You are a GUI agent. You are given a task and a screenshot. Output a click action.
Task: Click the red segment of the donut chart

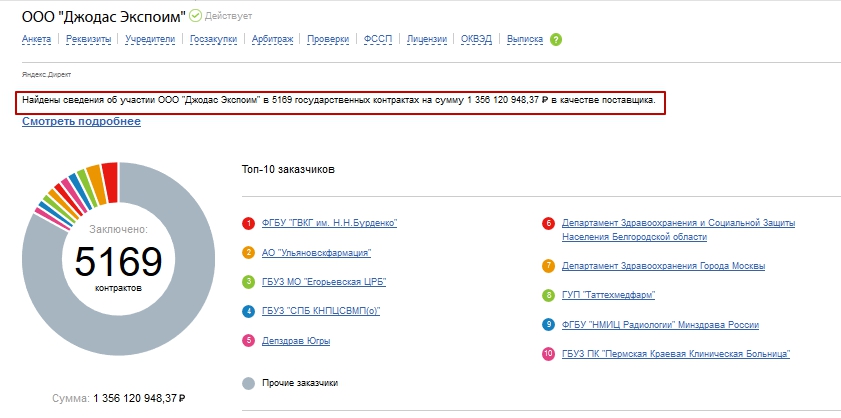(110, 181)
